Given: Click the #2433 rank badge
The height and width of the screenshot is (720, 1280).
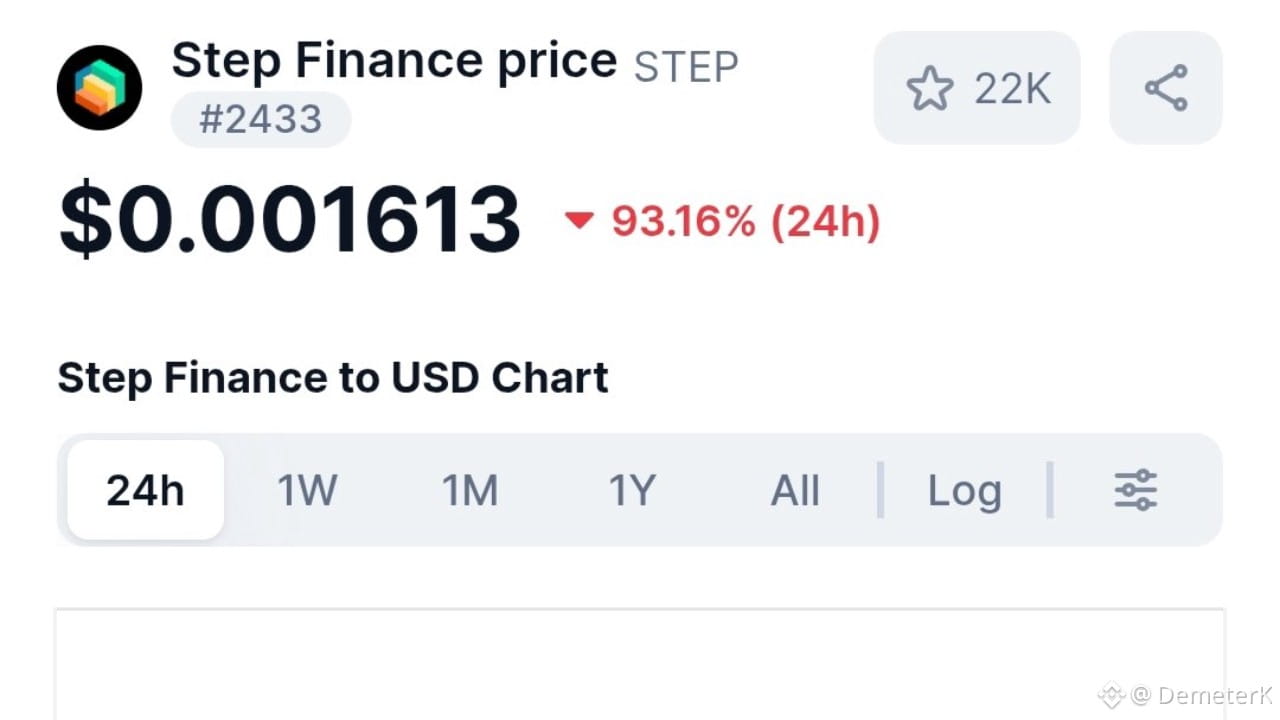Looking at the screenshot, I should (x=260, y=119).
